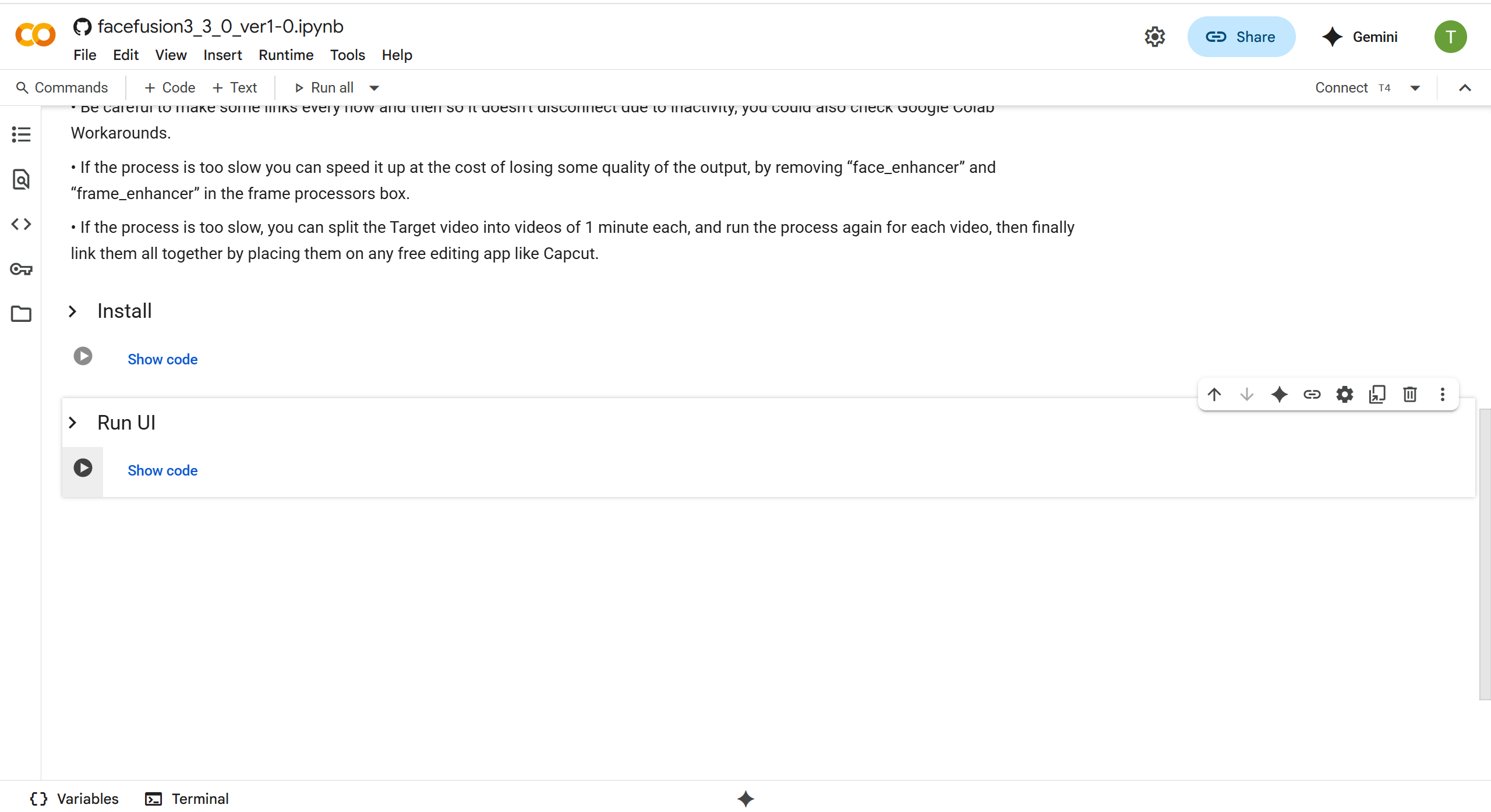The height and width of the screenshot is (812, 1491).
Task: Run the Install cell
Action: click(83, 356)
